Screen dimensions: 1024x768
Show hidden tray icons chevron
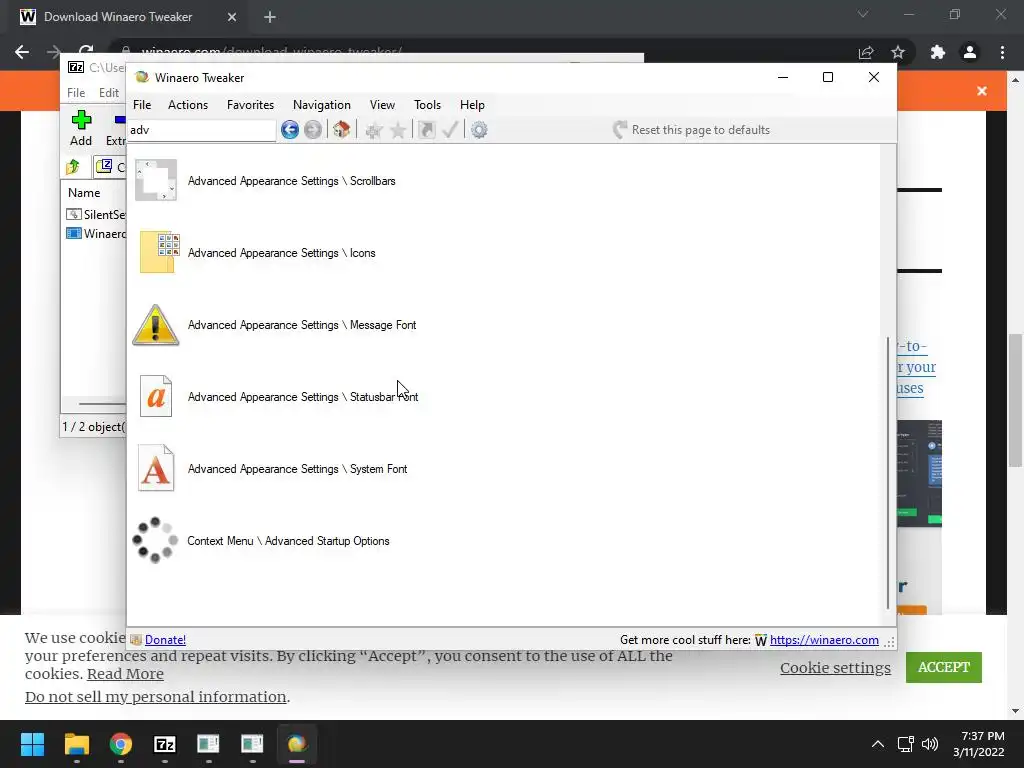(878, 744)
